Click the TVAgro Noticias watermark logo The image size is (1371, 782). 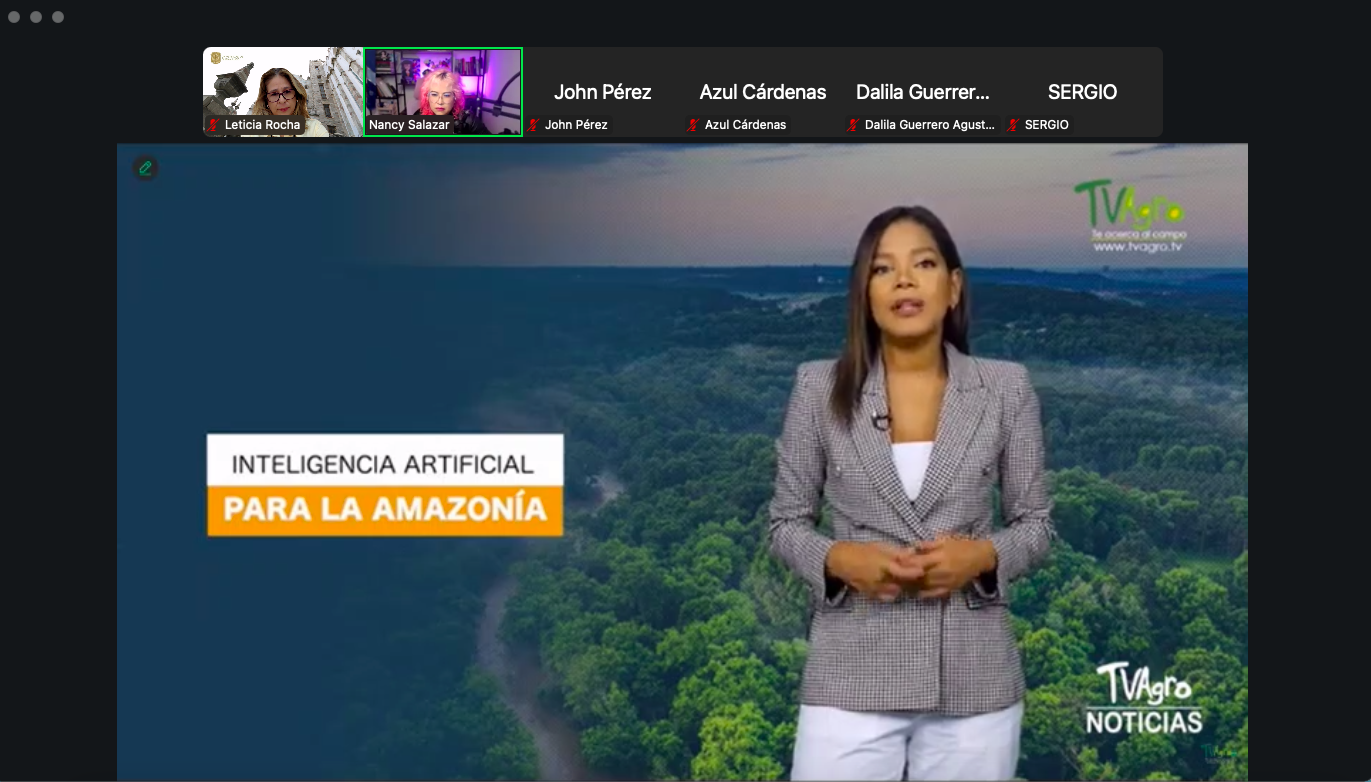pos(1143,699)
